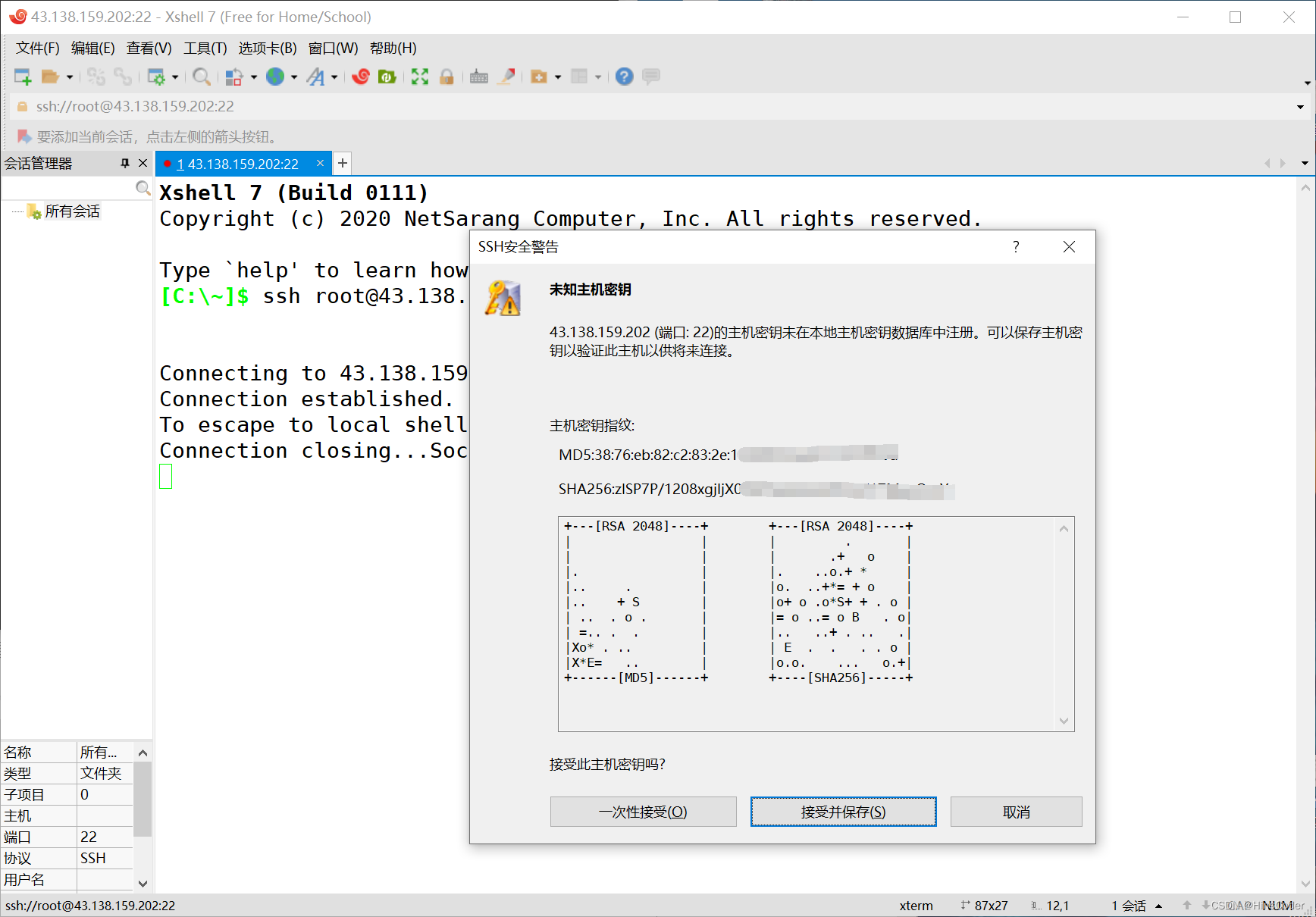This screenshot has width=1316, height=917.
Task: Click the key mapping keyboard icon
Action: click(x=479, y=77)
